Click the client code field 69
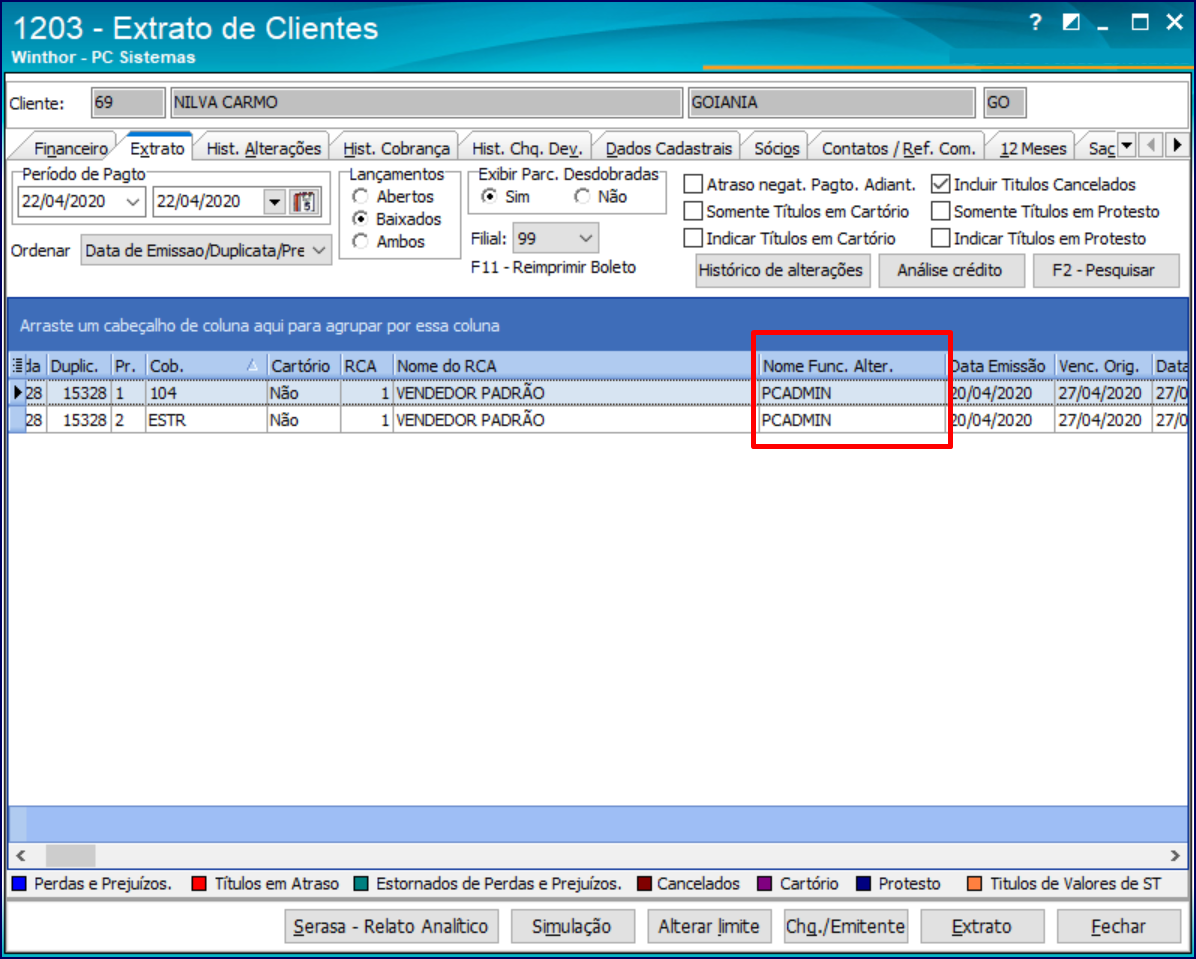Screen dimensions: 1196x959 point(128,103)
